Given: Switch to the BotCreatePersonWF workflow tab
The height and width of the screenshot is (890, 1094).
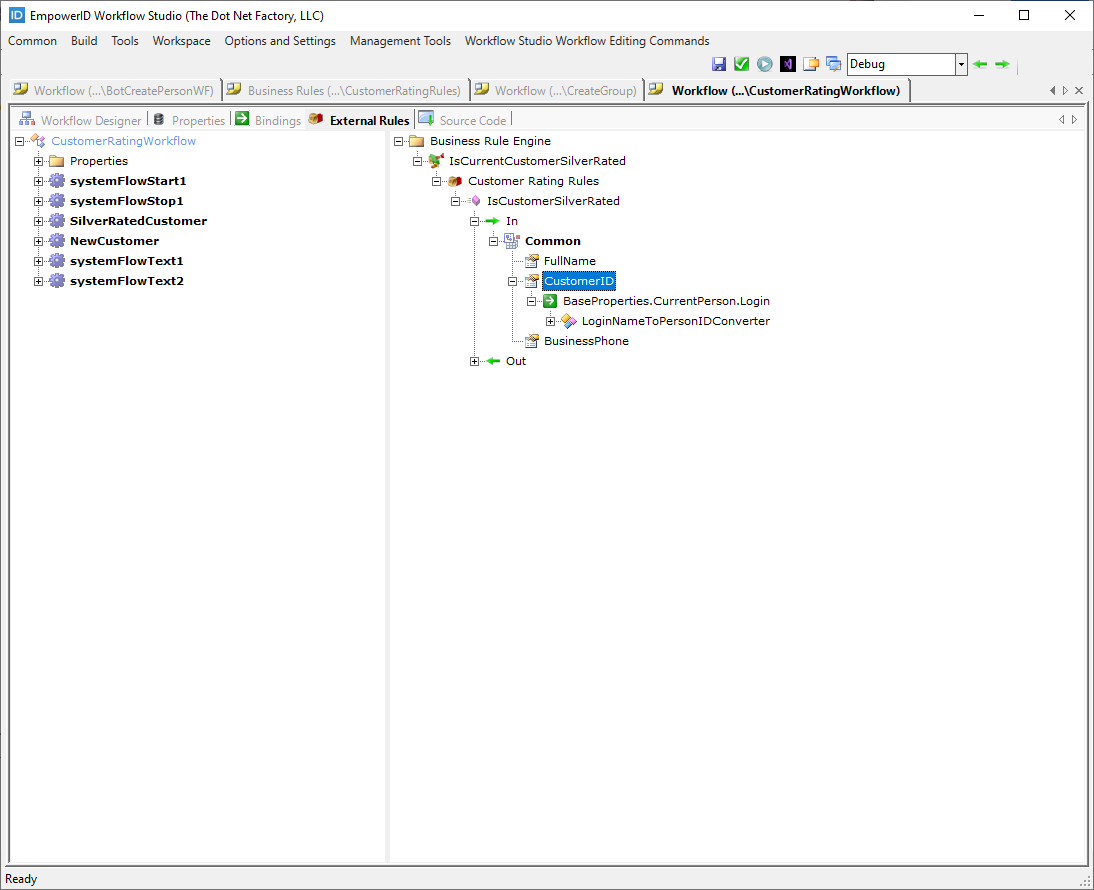Looking at the screenshot, I should [x=115, y=91].
